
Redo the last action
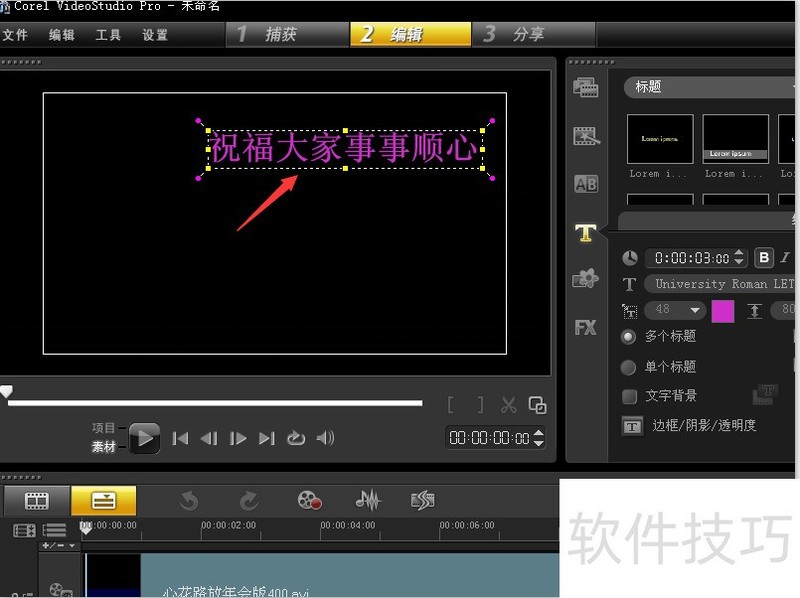point(249,501)
